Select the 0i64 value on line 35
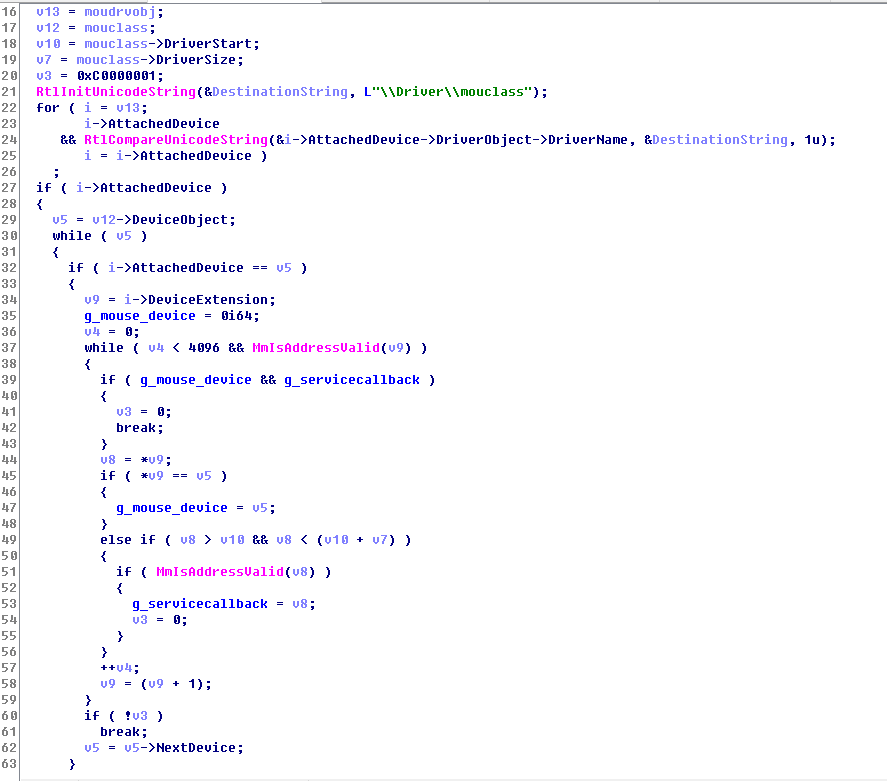Image resolution: width=887 pixels, height=781 pixels. pos(236,316)
